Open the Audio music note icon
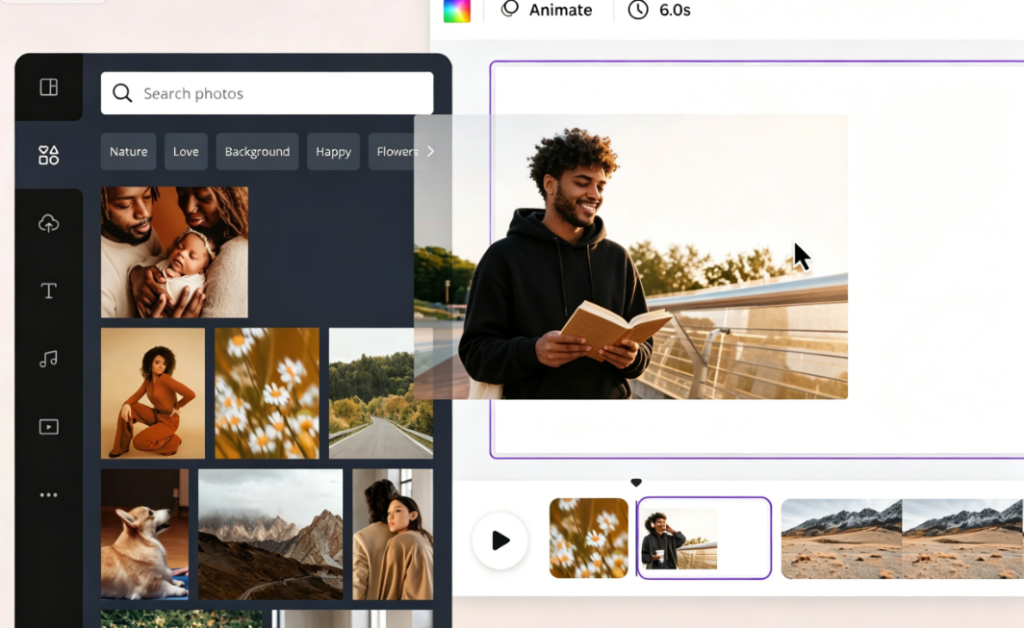Screen dimensions: 1024x628 click(48, 359)
